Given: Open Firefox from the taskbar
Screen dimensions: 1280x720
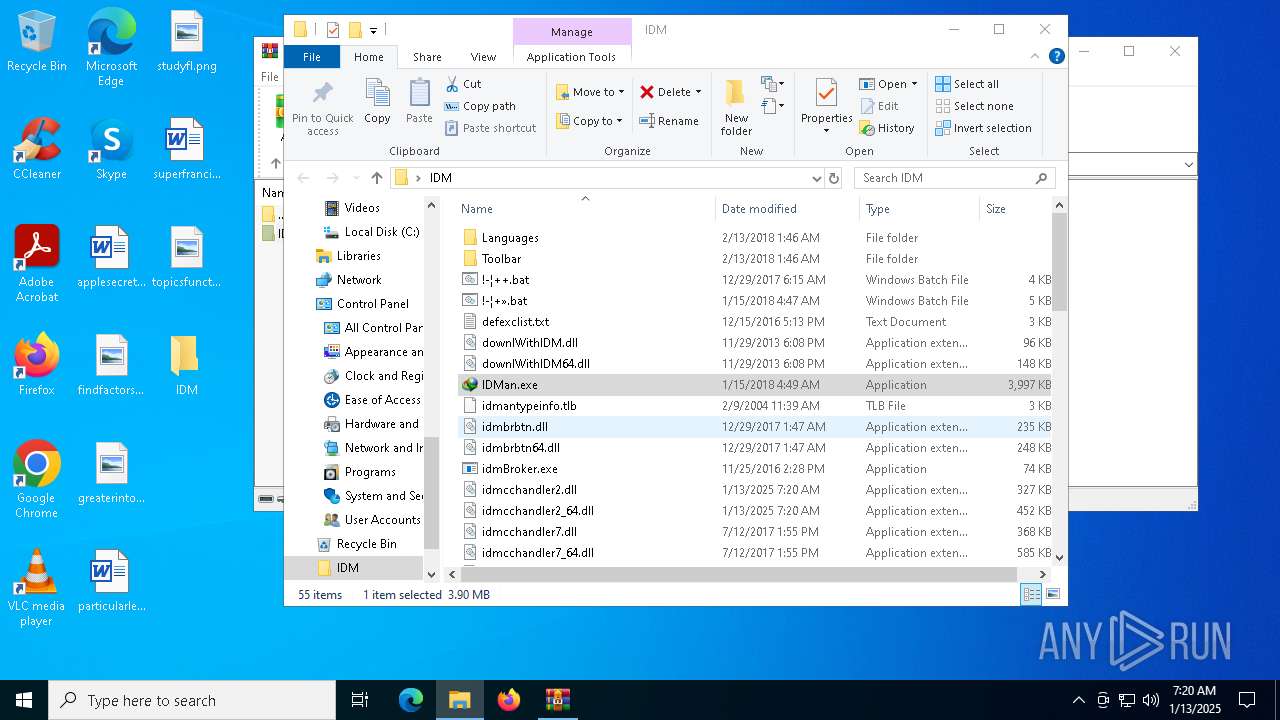Looking at the screenshot, I should 509,700.
